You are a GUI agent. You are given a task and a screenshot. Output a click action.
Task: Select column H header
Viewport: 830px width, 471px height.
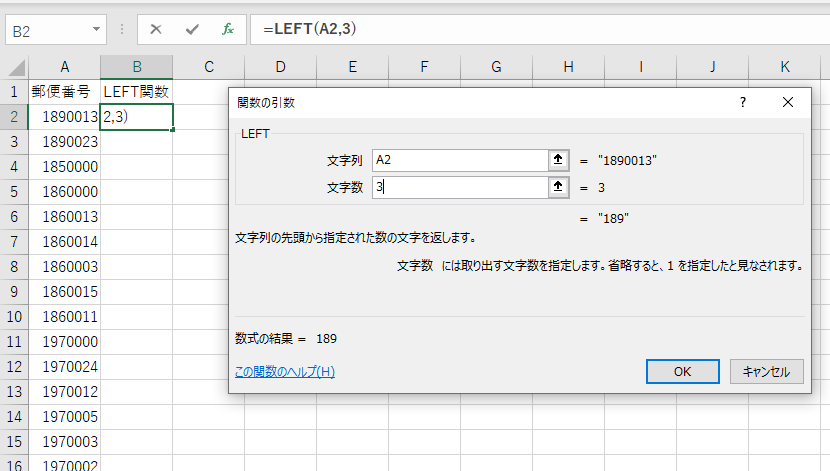coord(569,67)
